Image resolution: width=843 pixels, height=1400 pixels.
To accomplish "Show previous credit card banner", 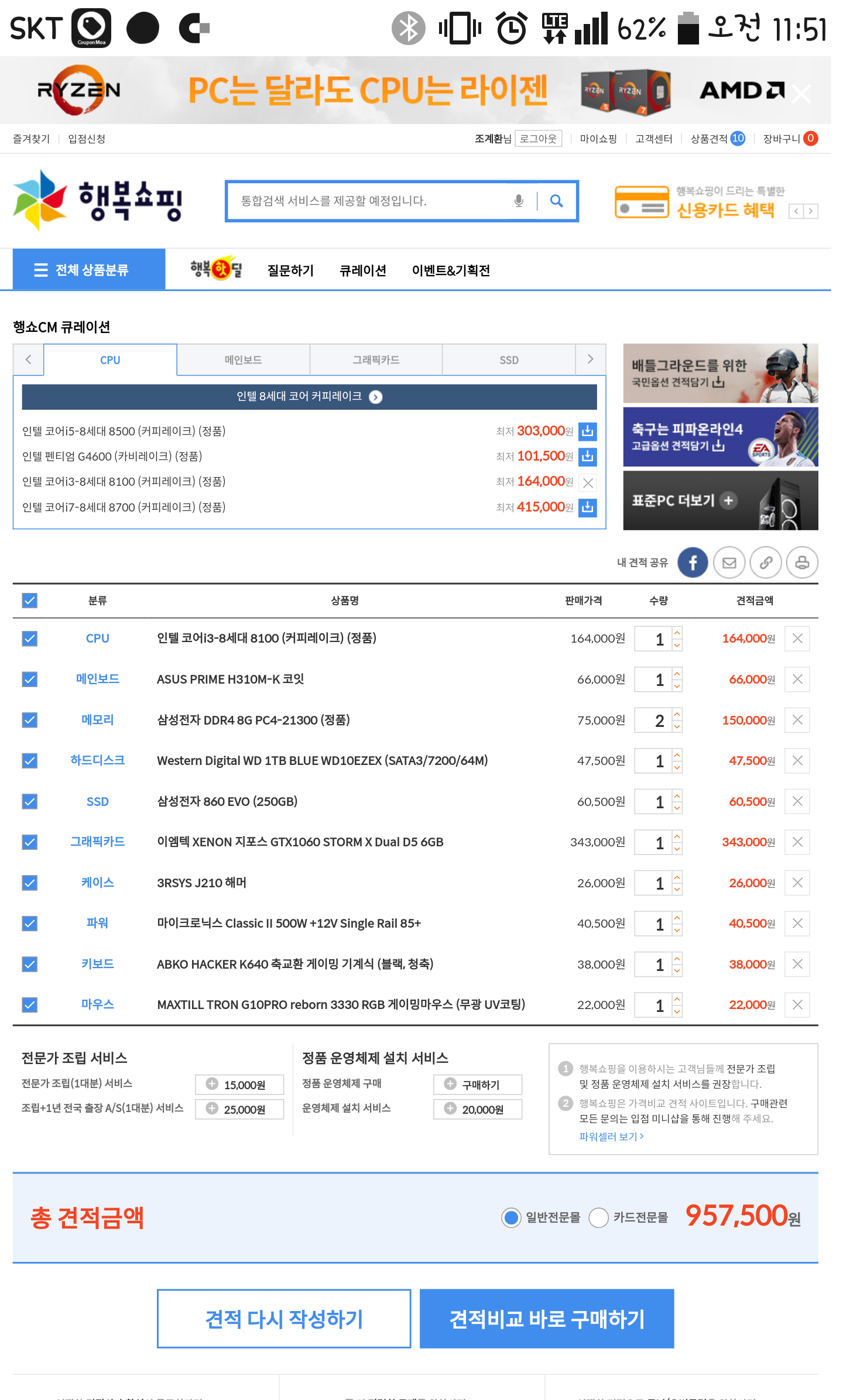I will [x=796, y=211].
